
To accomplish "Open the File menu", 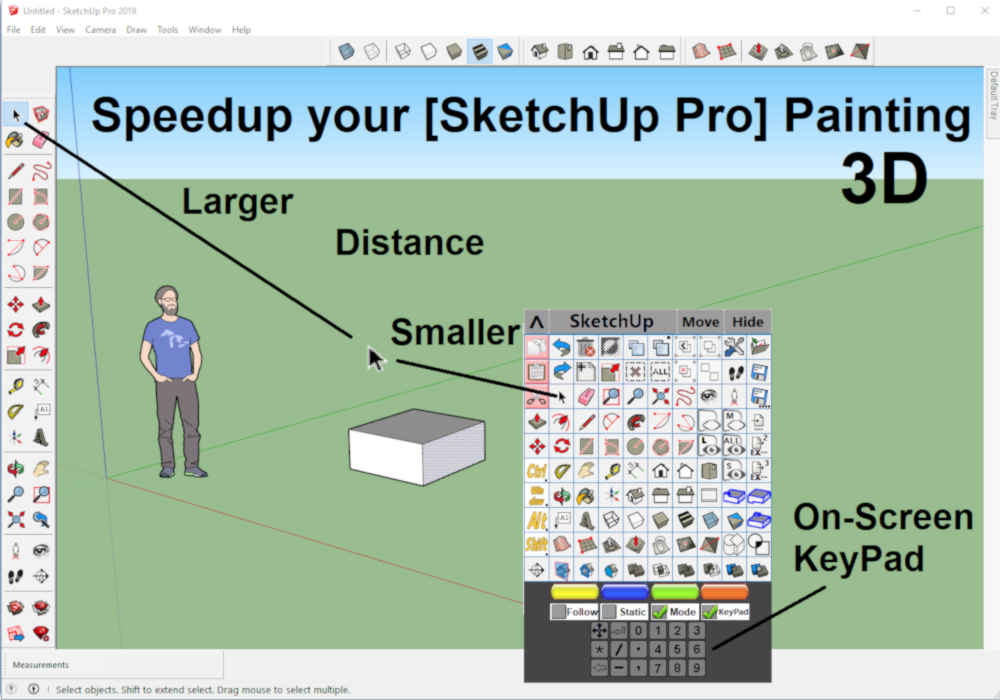I will (x=13, y=29).
